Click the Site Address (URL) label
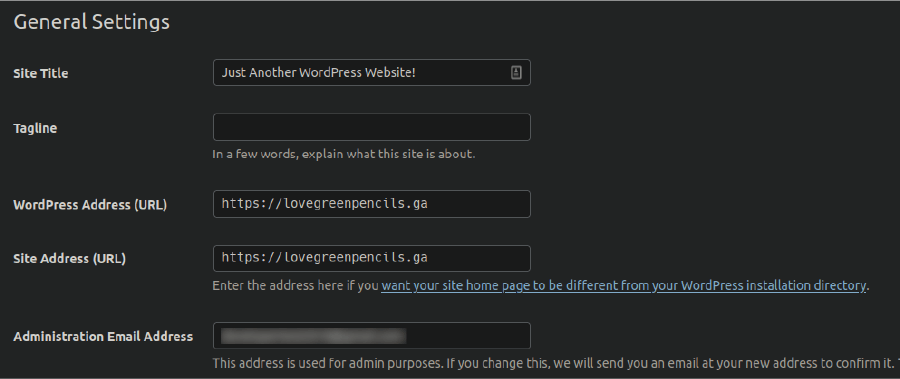Screen dimensions: 900x379 [x=69, y=258]
